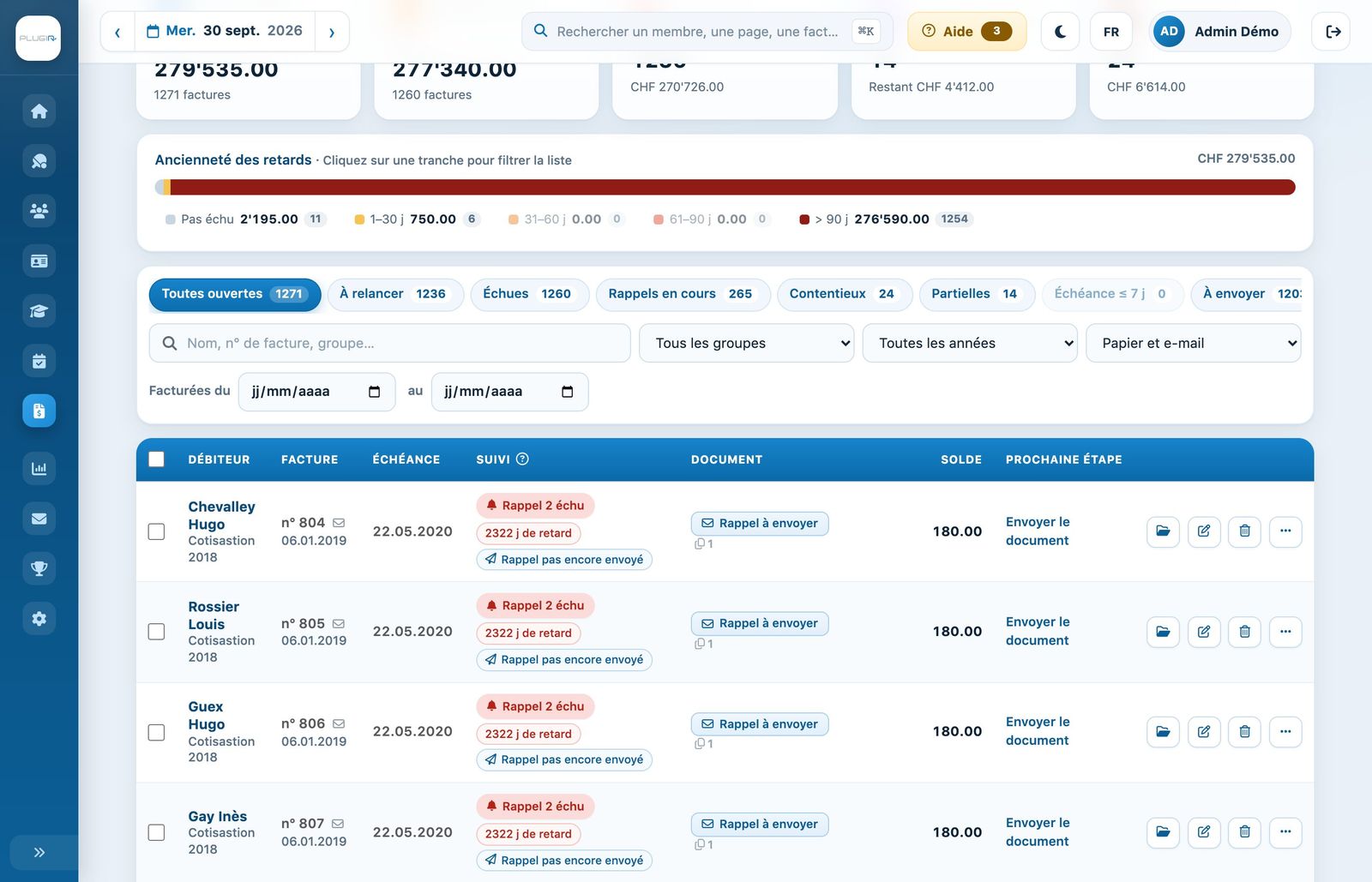1372x882 pixels.
Task: Open the trophy icon in sidebar
Action: click(39, 568)
